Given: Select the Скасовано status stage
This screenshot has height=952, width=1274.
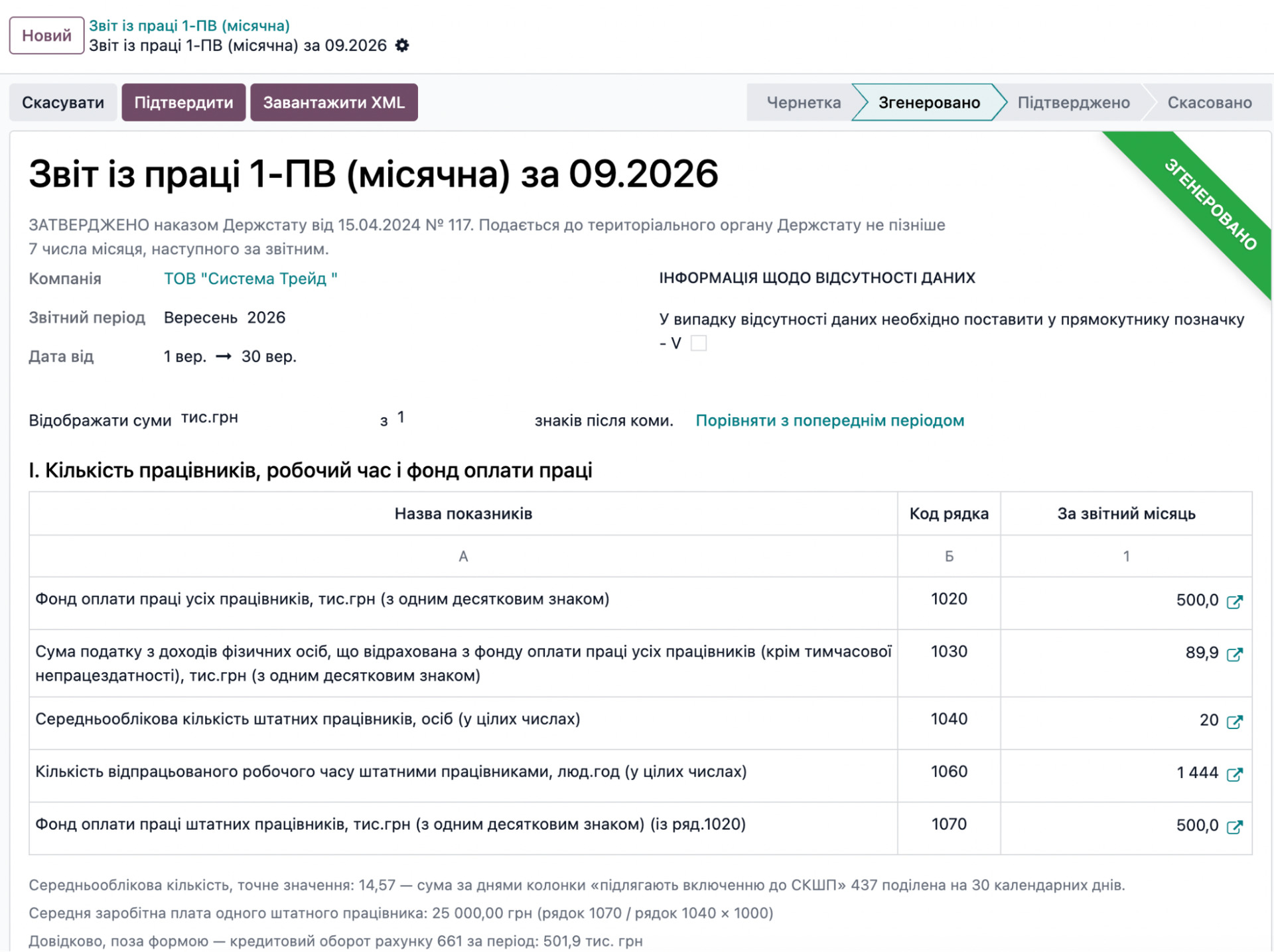Looking at the screenshot, I should pos(1209,102).
